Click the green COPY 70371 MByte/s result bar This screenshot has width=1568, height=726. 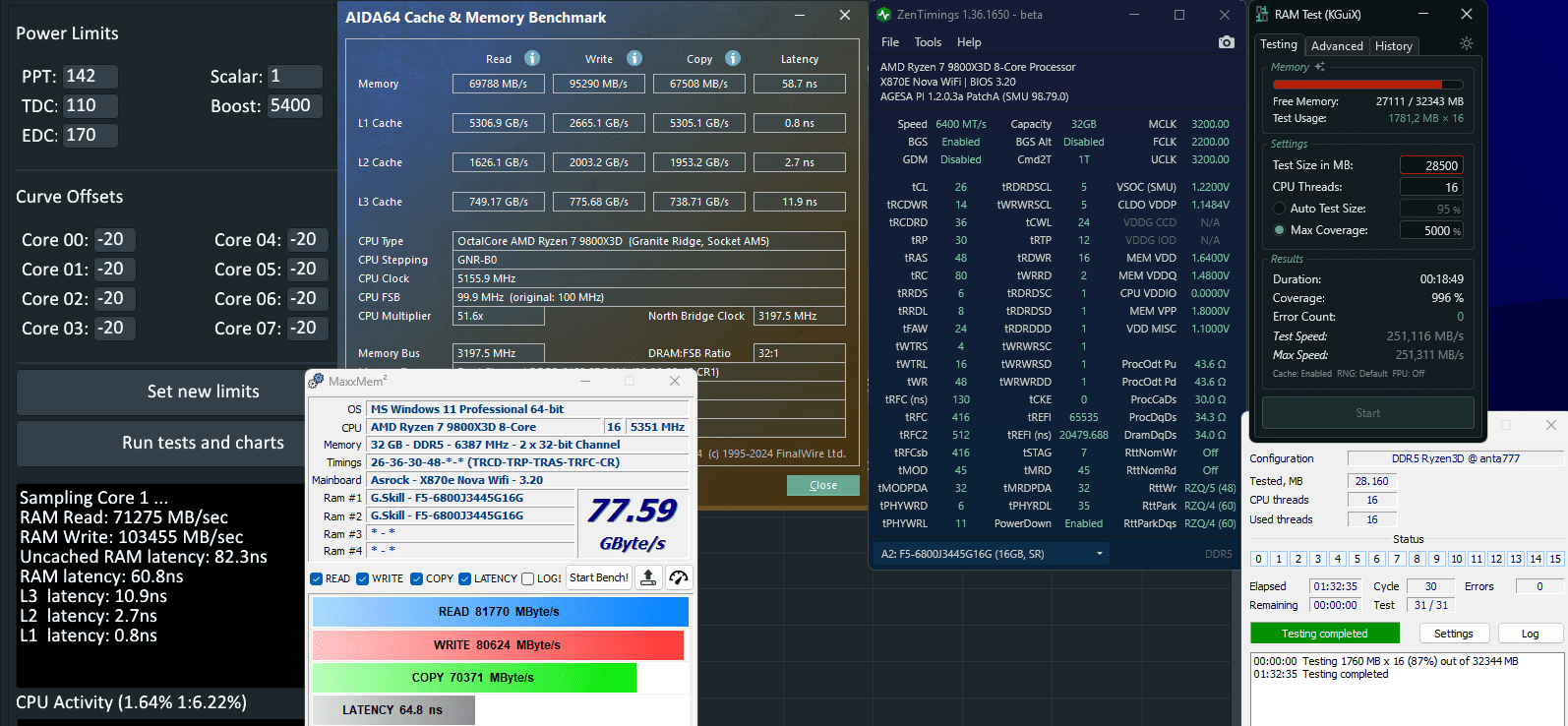(x=474, y=678)
